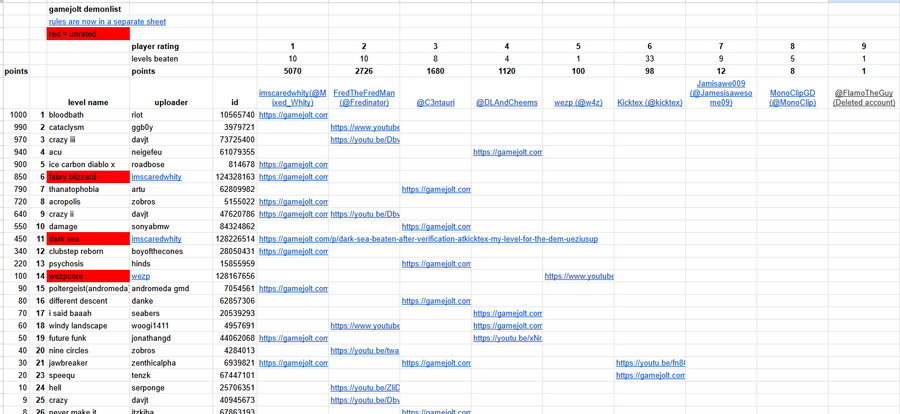Select the 'cataclysm' level name cell
Image resolution: width=900 pixels, height=414 pixels.
tap(88, 127)
